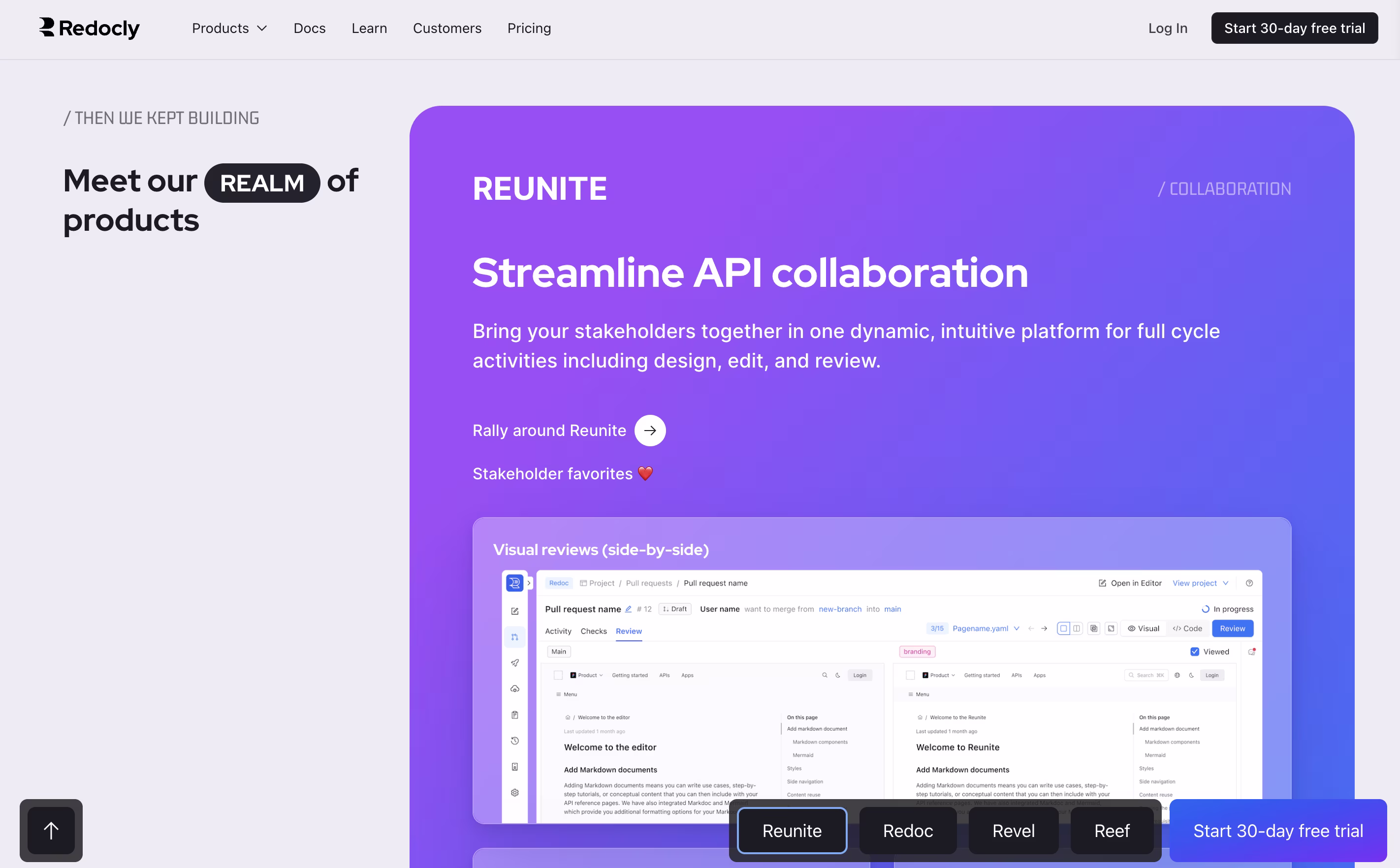Switch to Visual view mode
Image resolution: width=1400 pixels, height=868 pixels.
point(1144,629)
